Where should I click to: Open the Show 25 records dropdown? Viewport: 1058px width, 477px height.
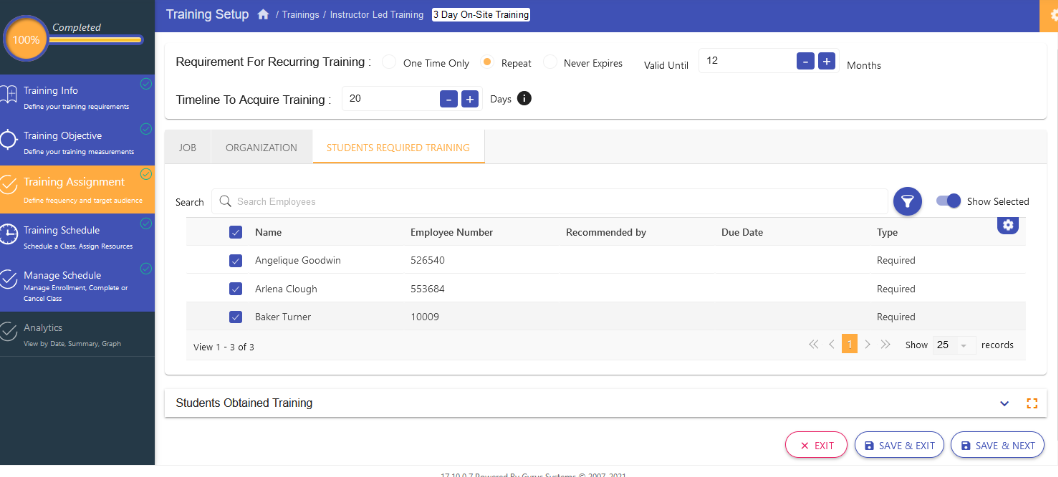(x=955, y=345)
